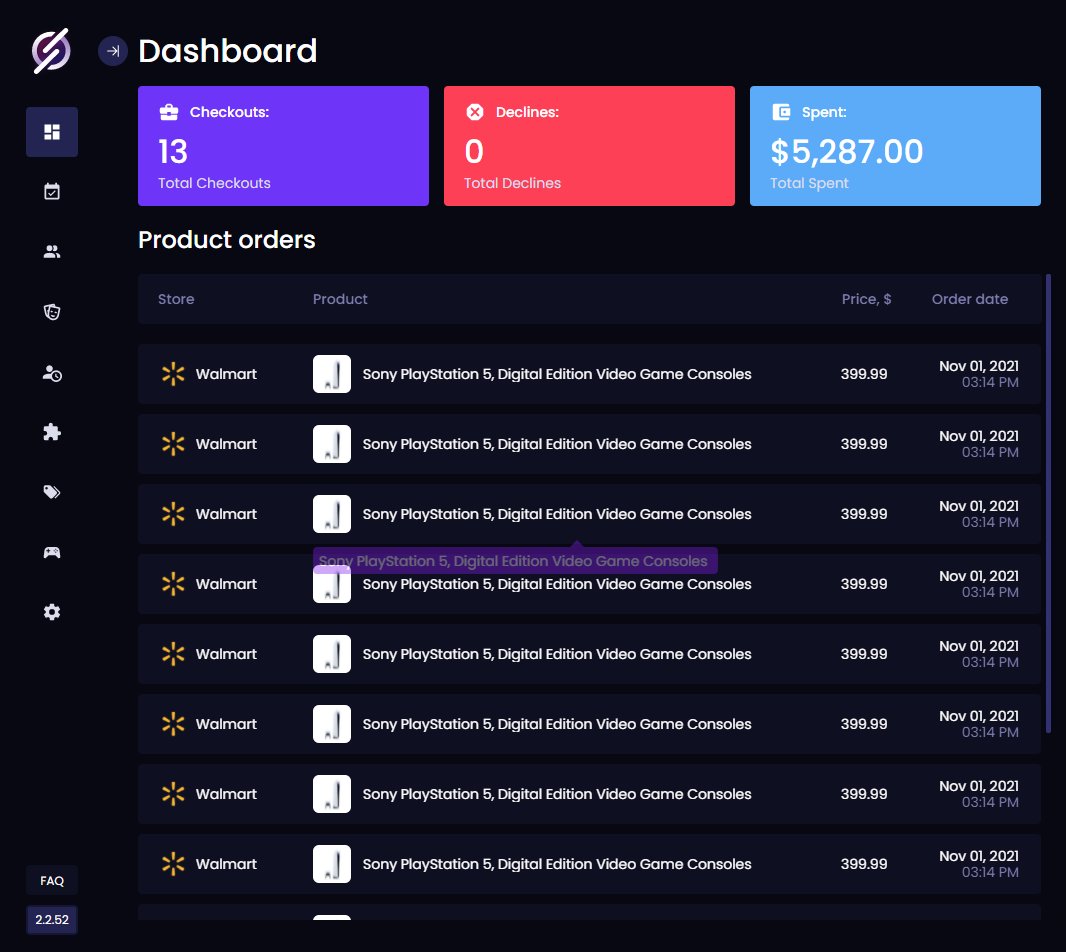The image size is (1066, 952).
Task: Expand the sidebar with the arrow button
Action: (x=113, y=51)
